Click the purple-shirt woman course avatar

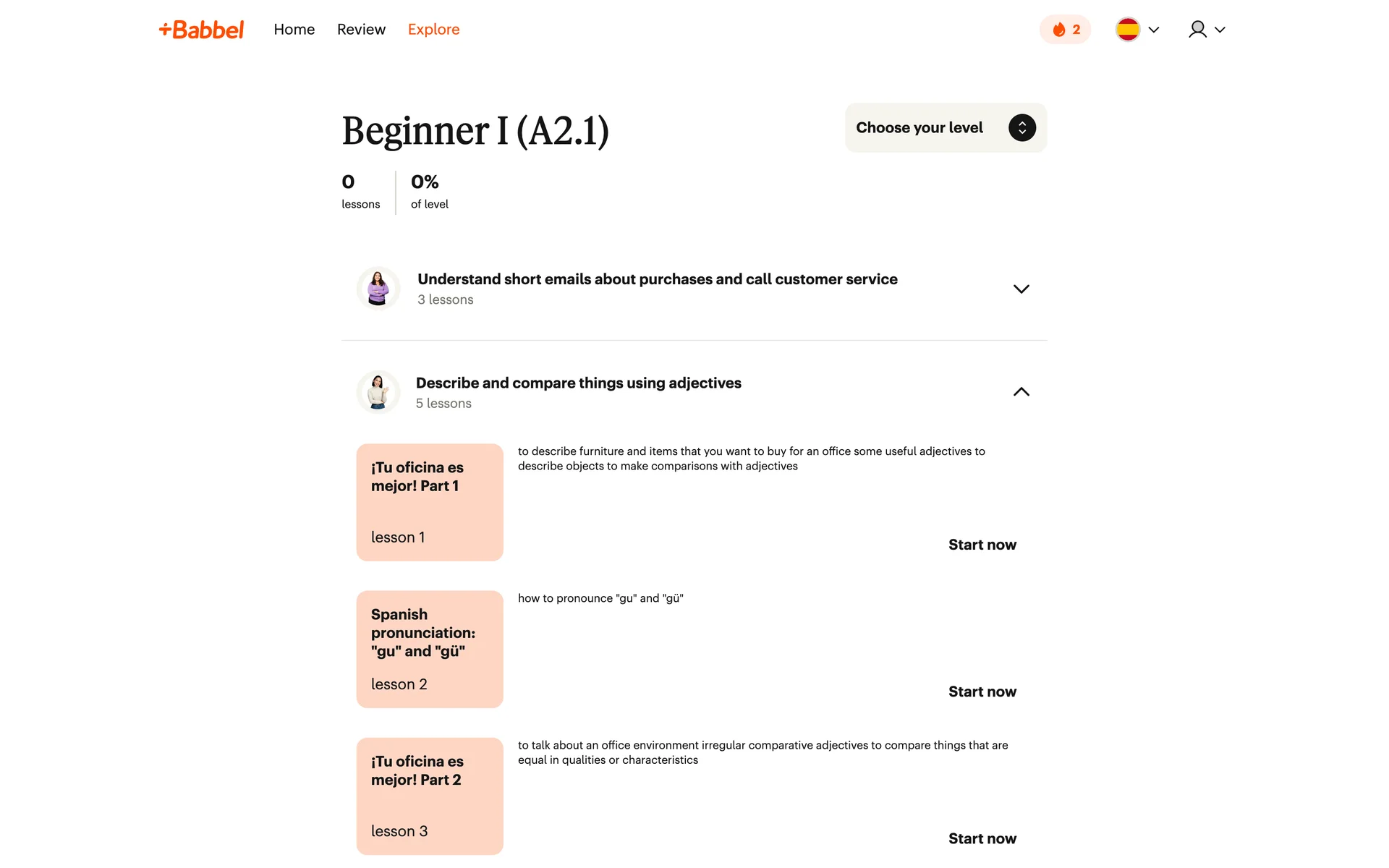(x=378, y=289)
